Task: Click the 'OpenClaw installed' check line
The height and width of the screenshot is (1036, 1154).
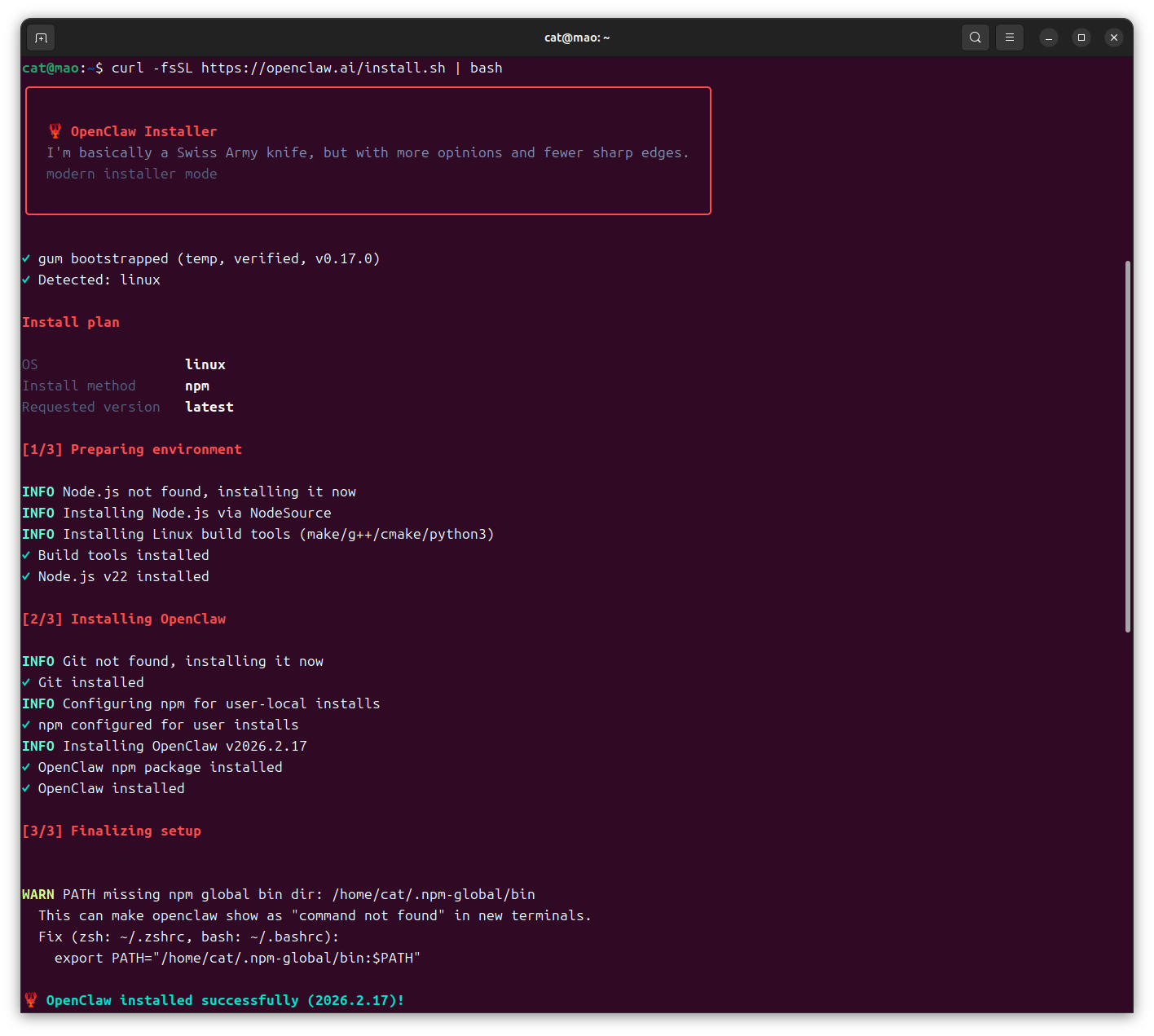Action: tap(104, 788)
